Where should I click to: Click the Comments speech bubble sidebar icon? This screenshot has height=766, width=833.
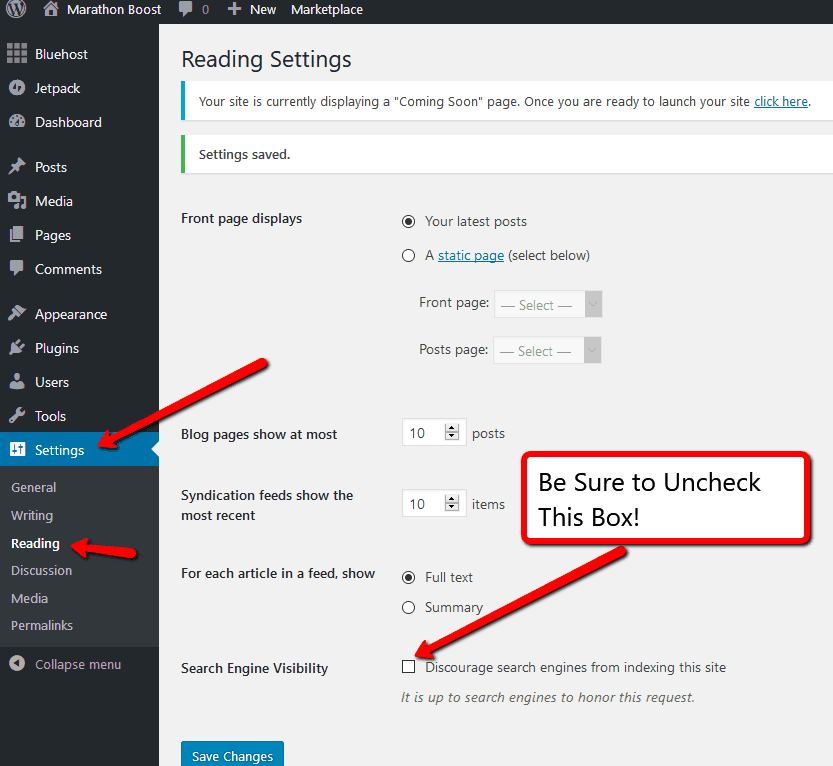click(17, 268)
